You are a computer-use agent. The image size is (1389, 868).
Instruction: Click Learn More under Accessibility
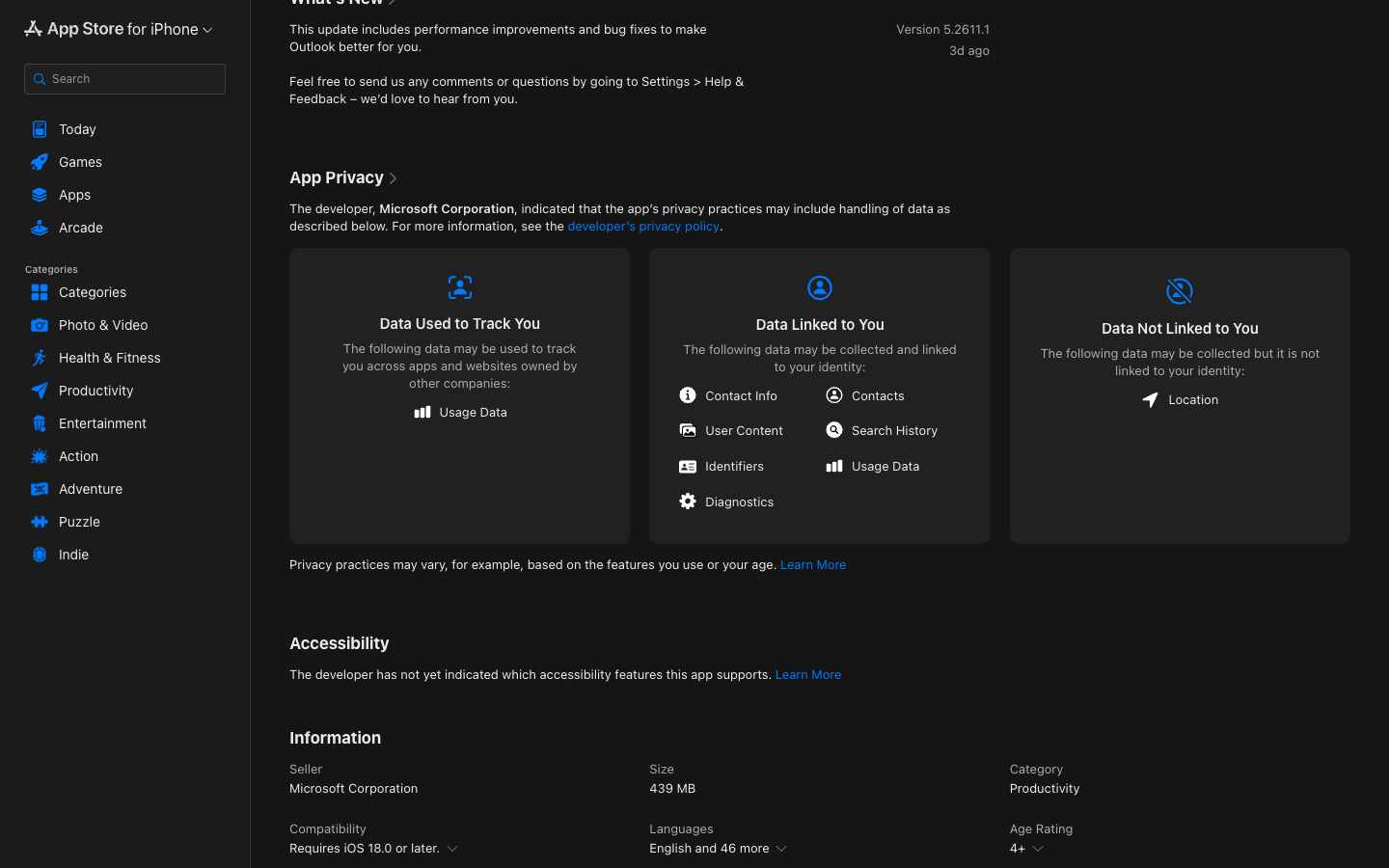[808, 675]
